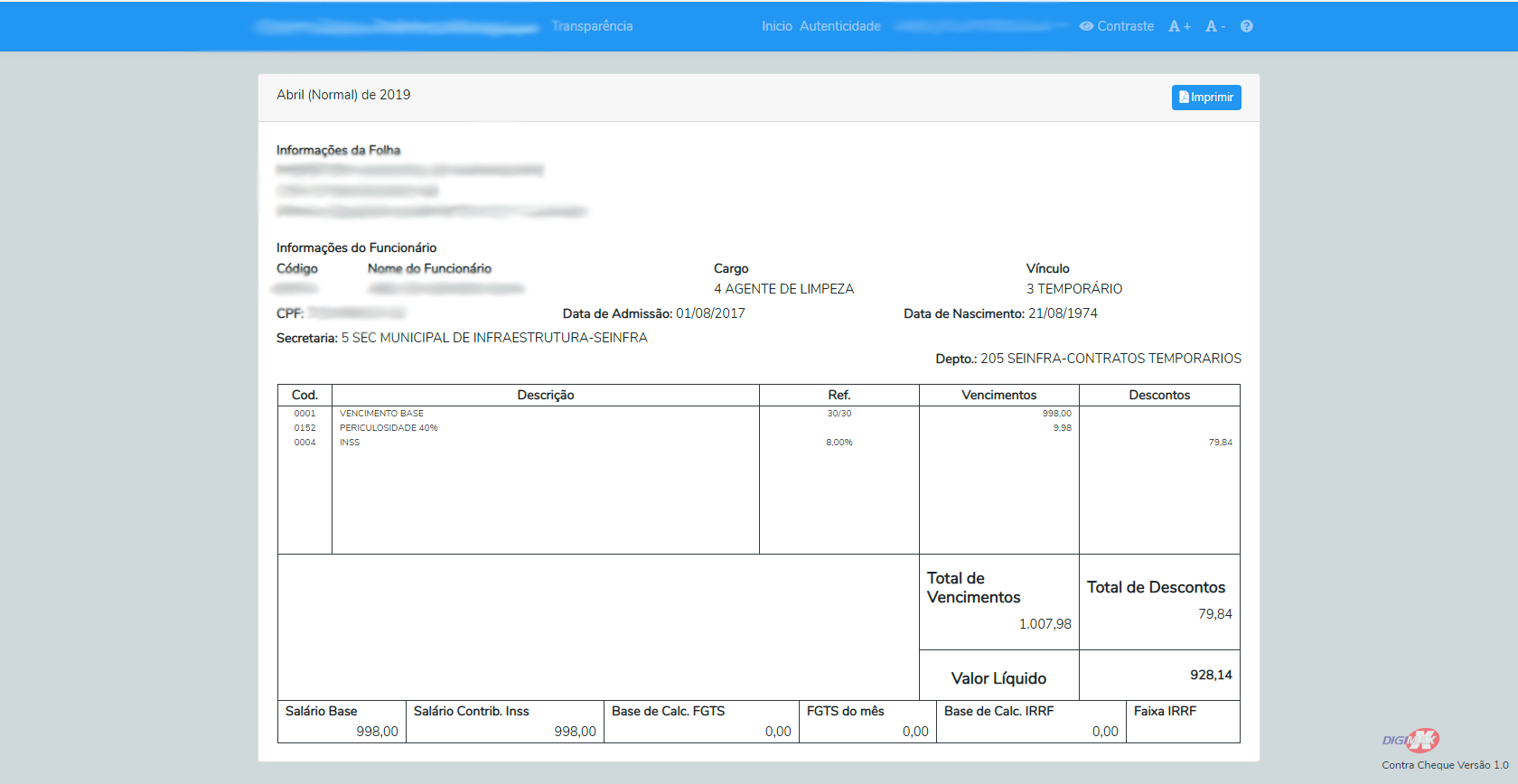The height and width of the screenshot is (784, 1518).
Task: Click the 30/30 reference value
Action: 839,414
